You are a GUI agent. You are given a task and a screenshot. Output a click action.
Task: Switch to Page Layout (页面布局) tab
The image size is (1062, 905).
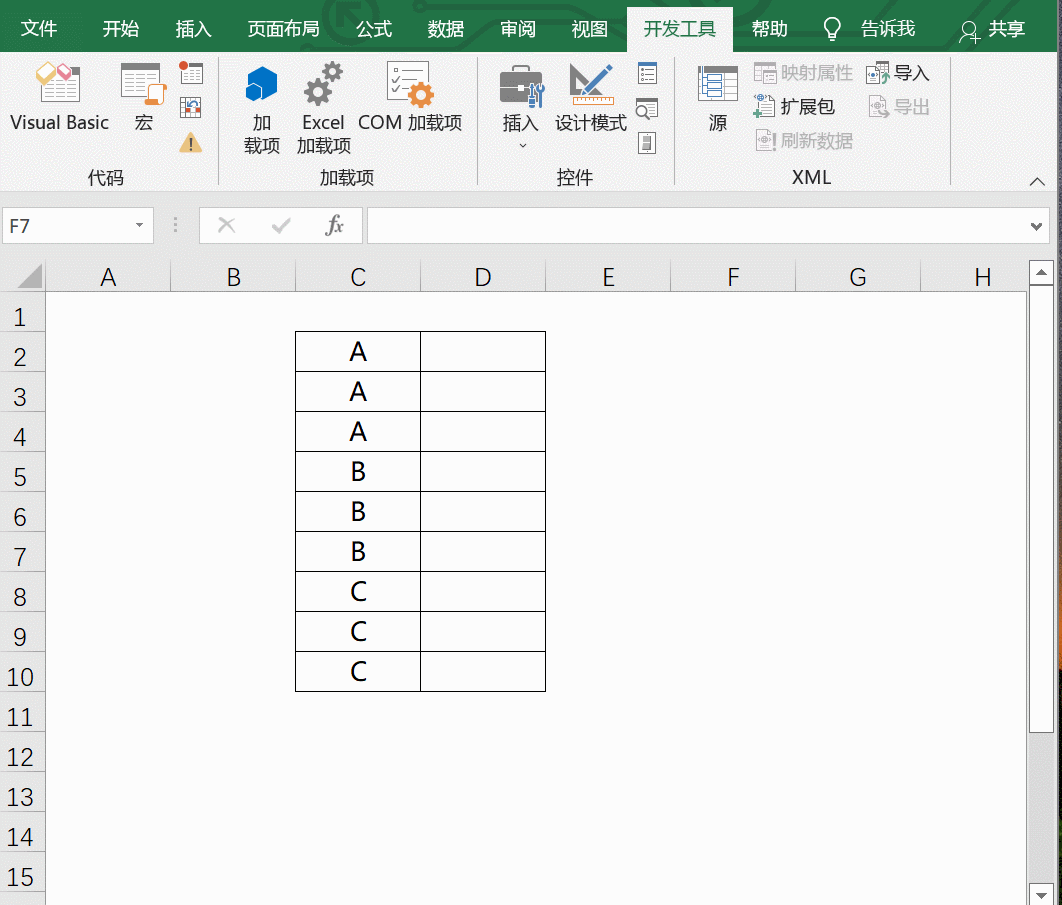283,28
